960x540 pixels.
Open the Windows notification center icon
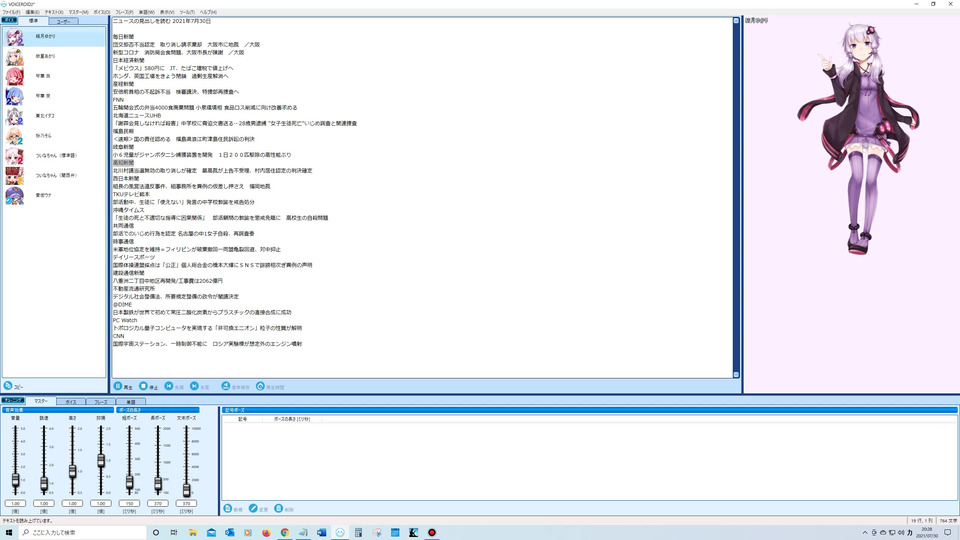(x=948, y=533)
